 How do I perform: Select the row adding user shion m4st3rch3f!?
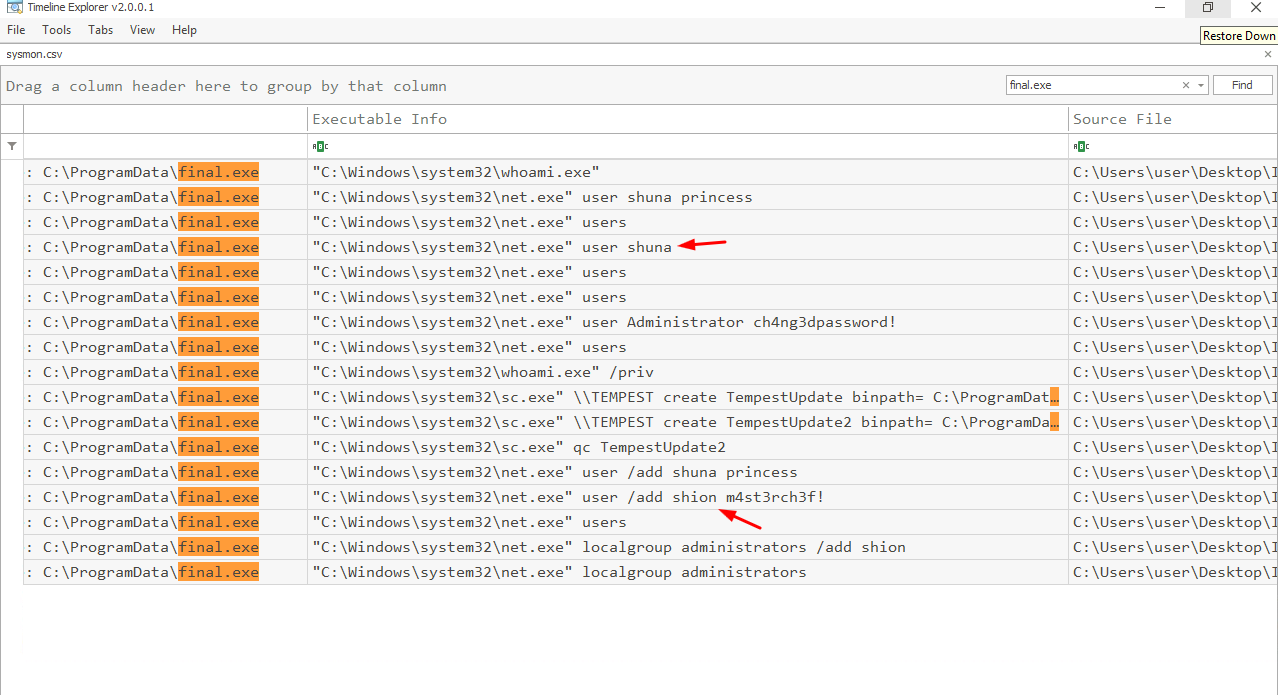pos(568,497)
